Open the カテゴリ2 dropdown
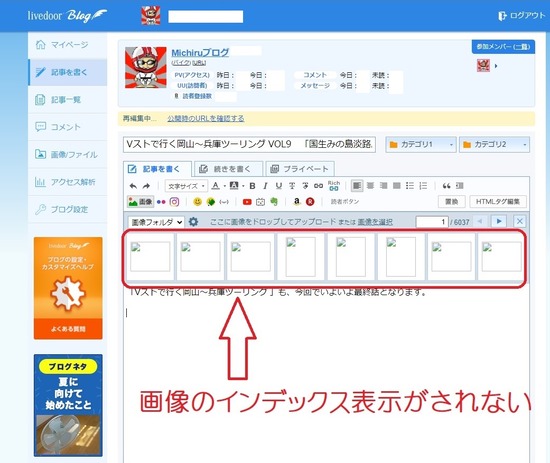The width and height of the screenshot is (550, 463). (x=494, y=145)
